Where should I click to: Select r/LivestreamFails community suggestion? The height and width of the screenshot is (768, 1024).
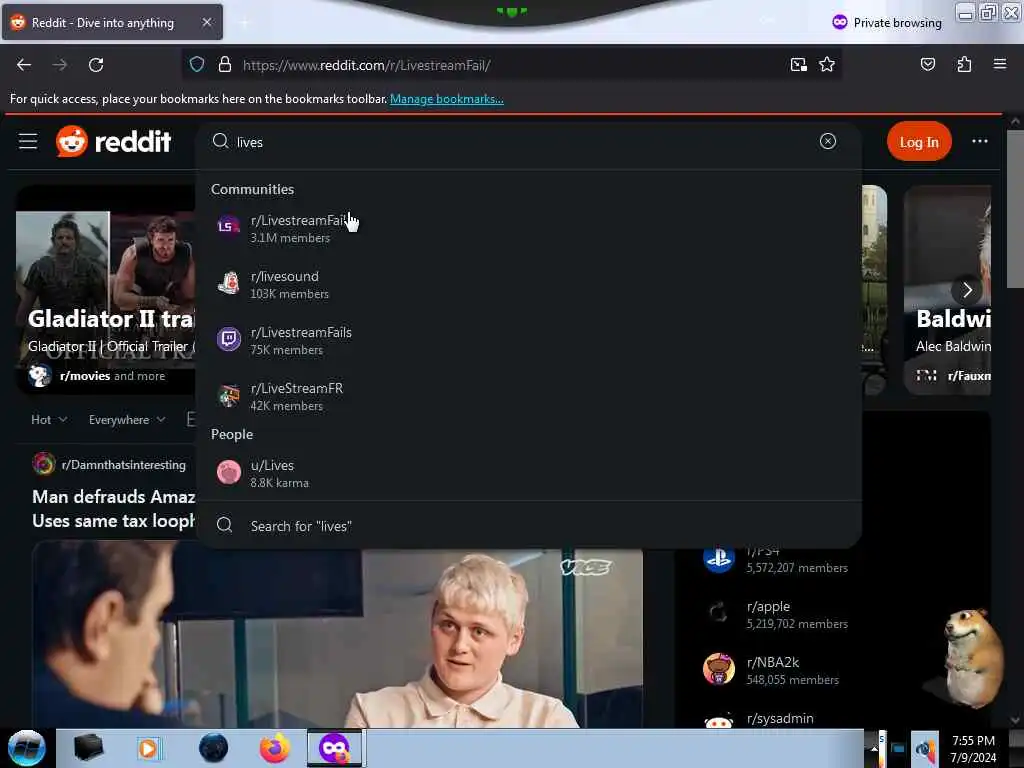click(529, 340)
